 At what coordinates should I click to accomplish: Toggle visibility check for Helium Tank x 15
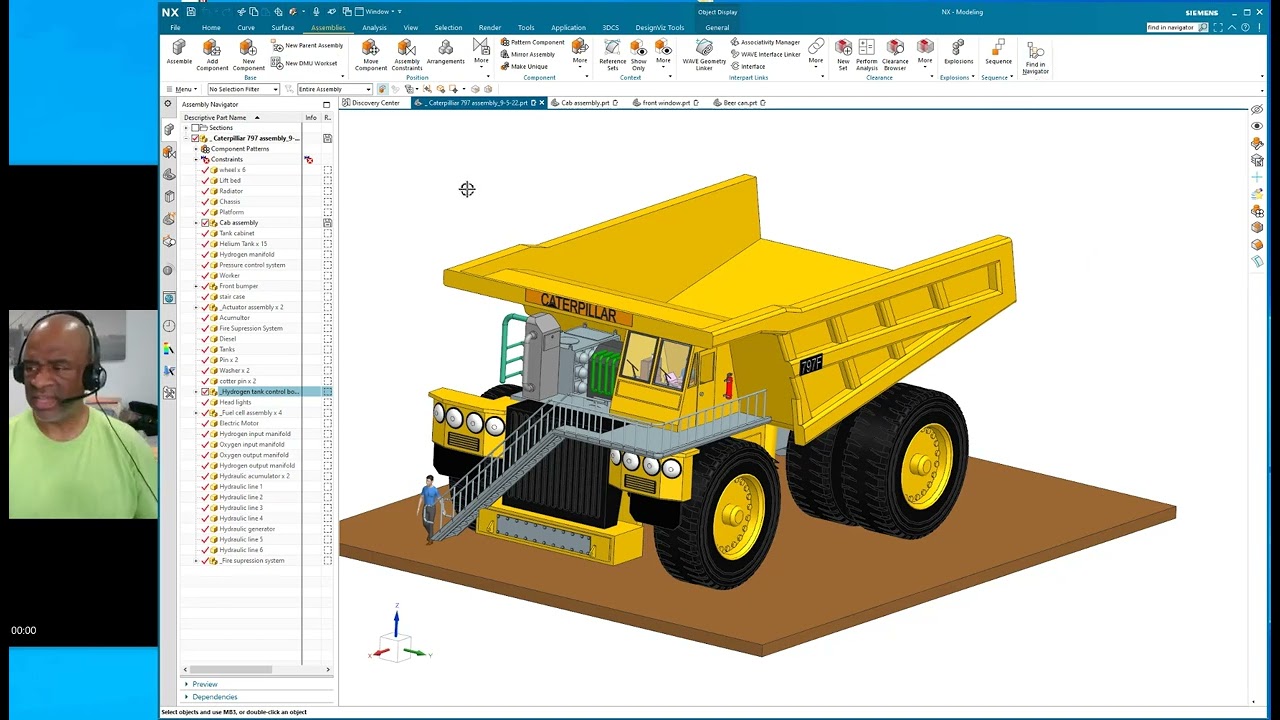tap(205, 244)
